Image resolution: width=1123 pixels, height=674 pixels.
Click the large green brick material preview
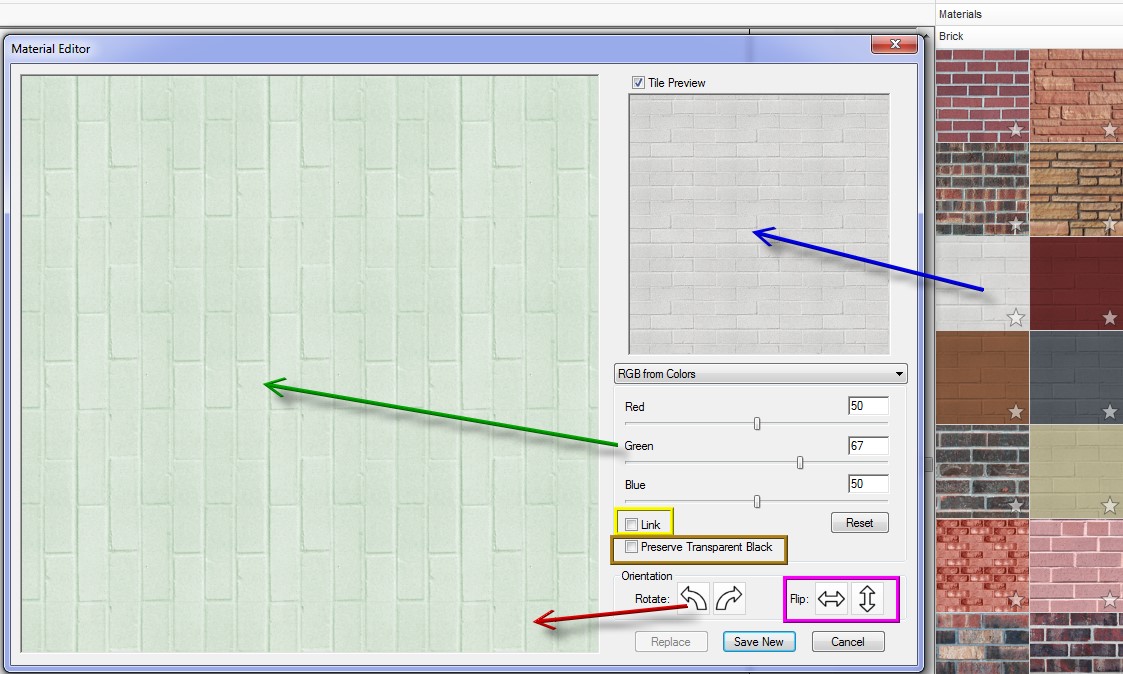pos(309,364)
